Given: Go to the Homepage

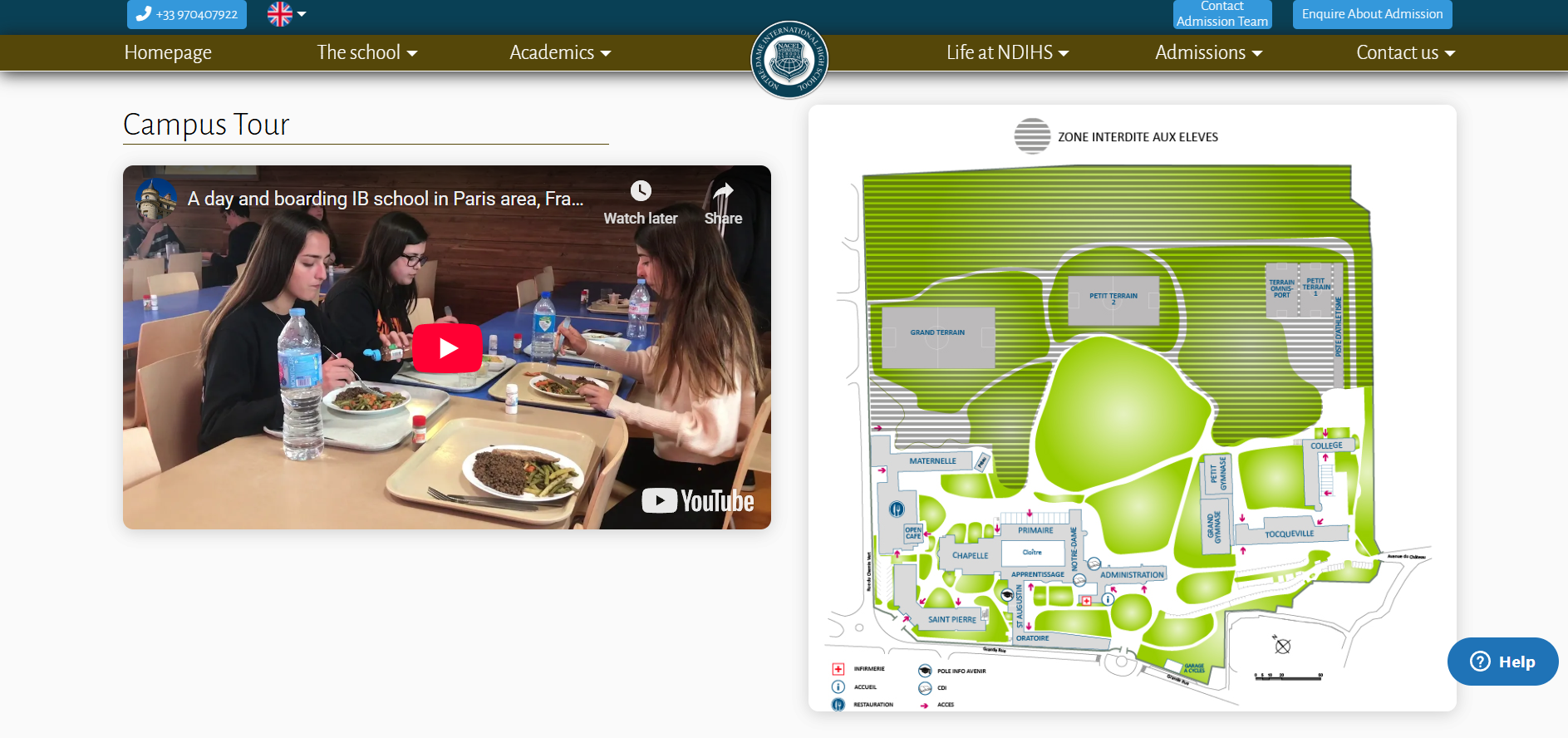Looking at the screenshot, I should tap(168, 52).
